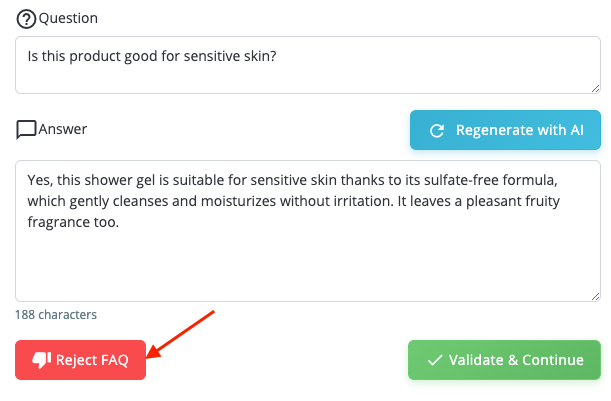Click the Question label text
Viewport: 611px width, 401px height.
click(x=68, y=19)
